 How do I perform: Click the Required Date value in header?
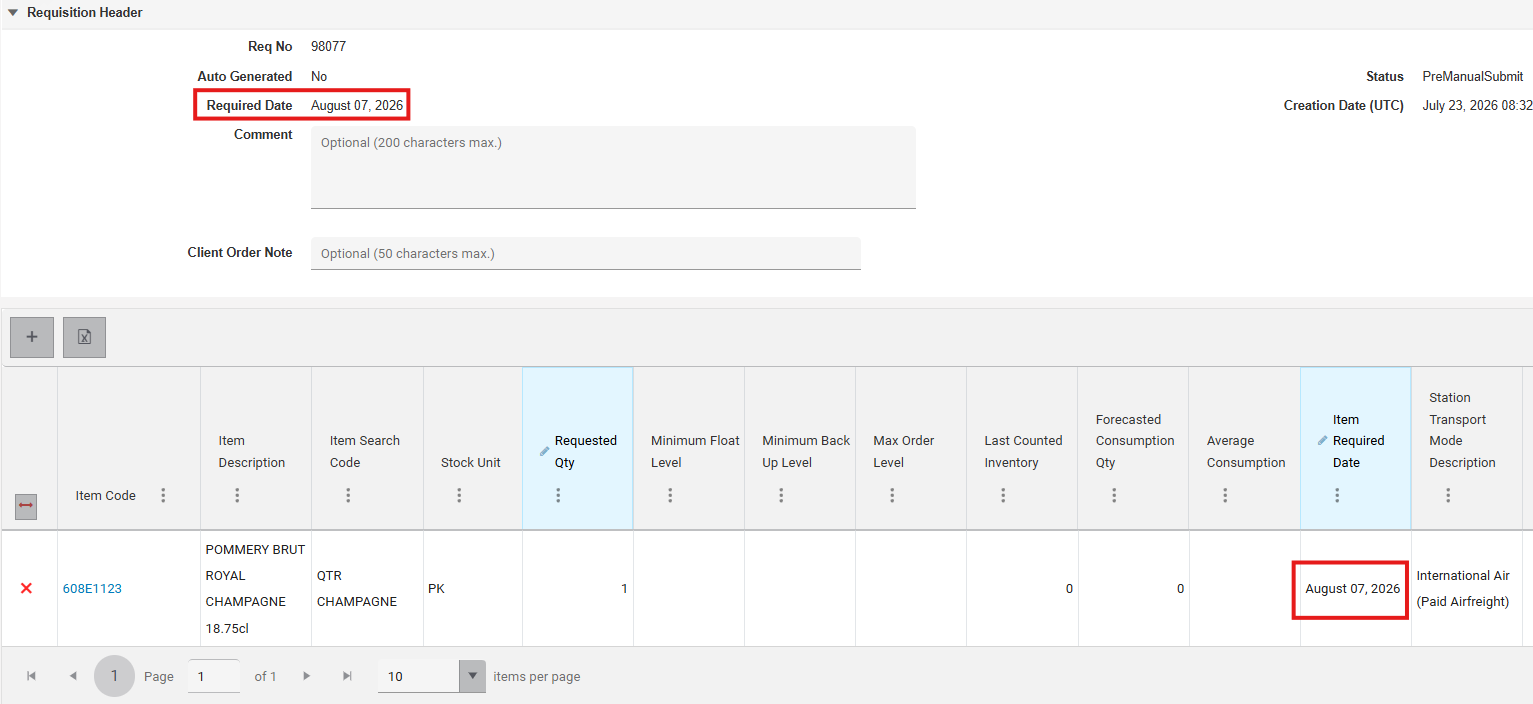click(357, 105)
